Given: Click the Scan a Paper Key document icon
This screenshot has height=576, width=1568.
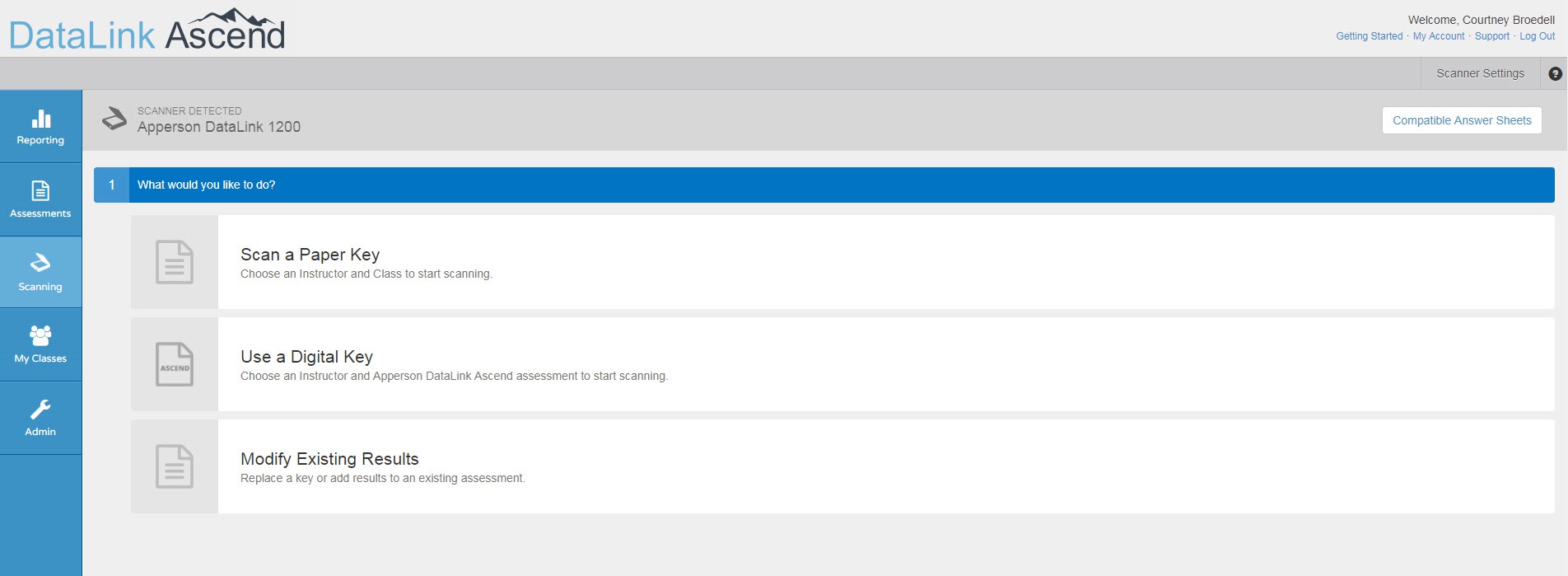Looking at the screenshot, I should [175, 262].
